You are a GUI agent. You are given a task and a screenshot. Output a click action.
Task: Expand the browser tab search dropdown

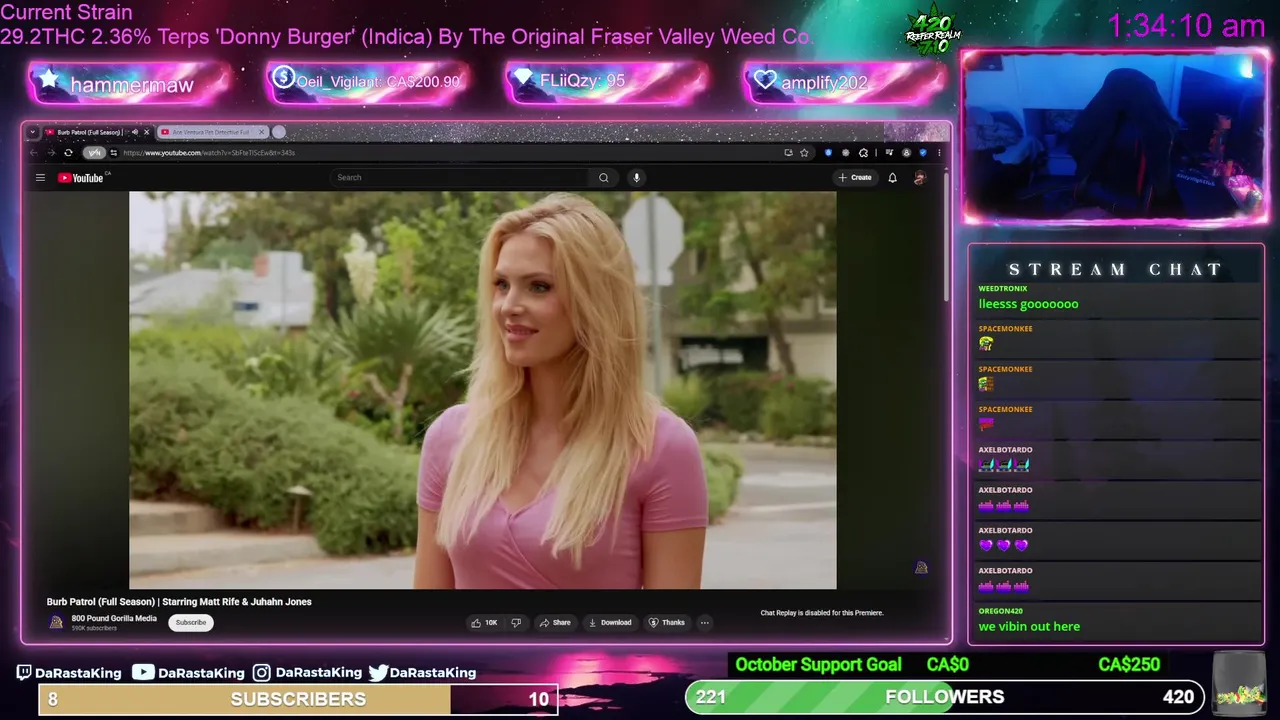tap(32, 132)
